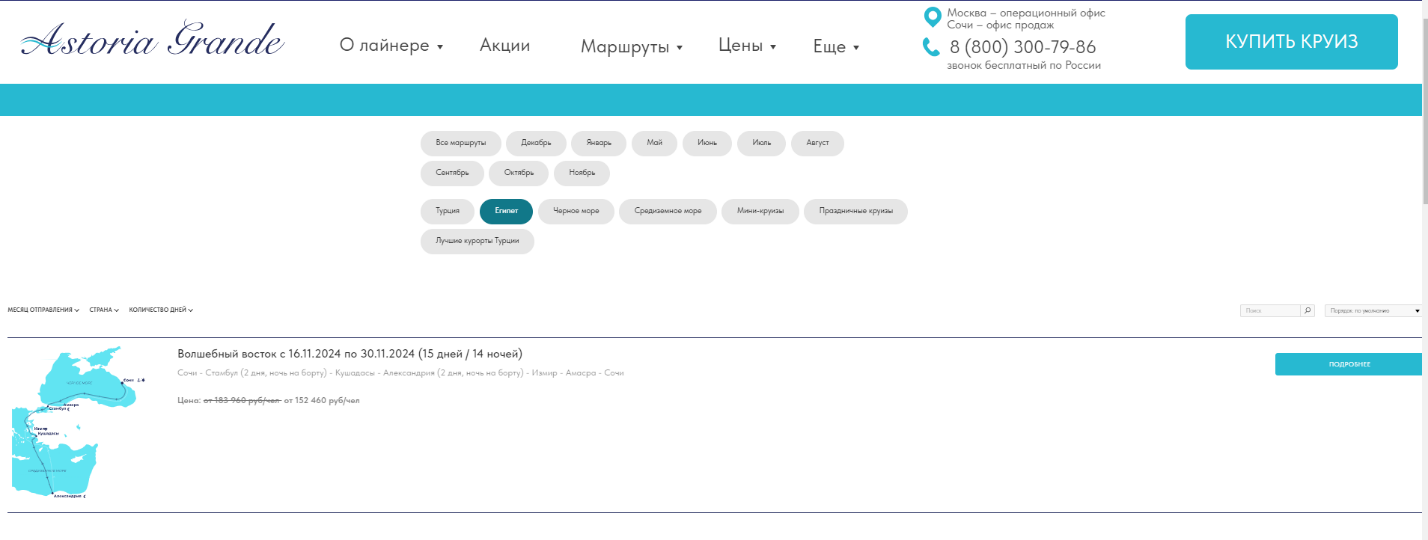Click the route text starting 'Сочи - Стамбул'
The width and height of the screenshot is (1428, 540).
[x=400, y=373]
